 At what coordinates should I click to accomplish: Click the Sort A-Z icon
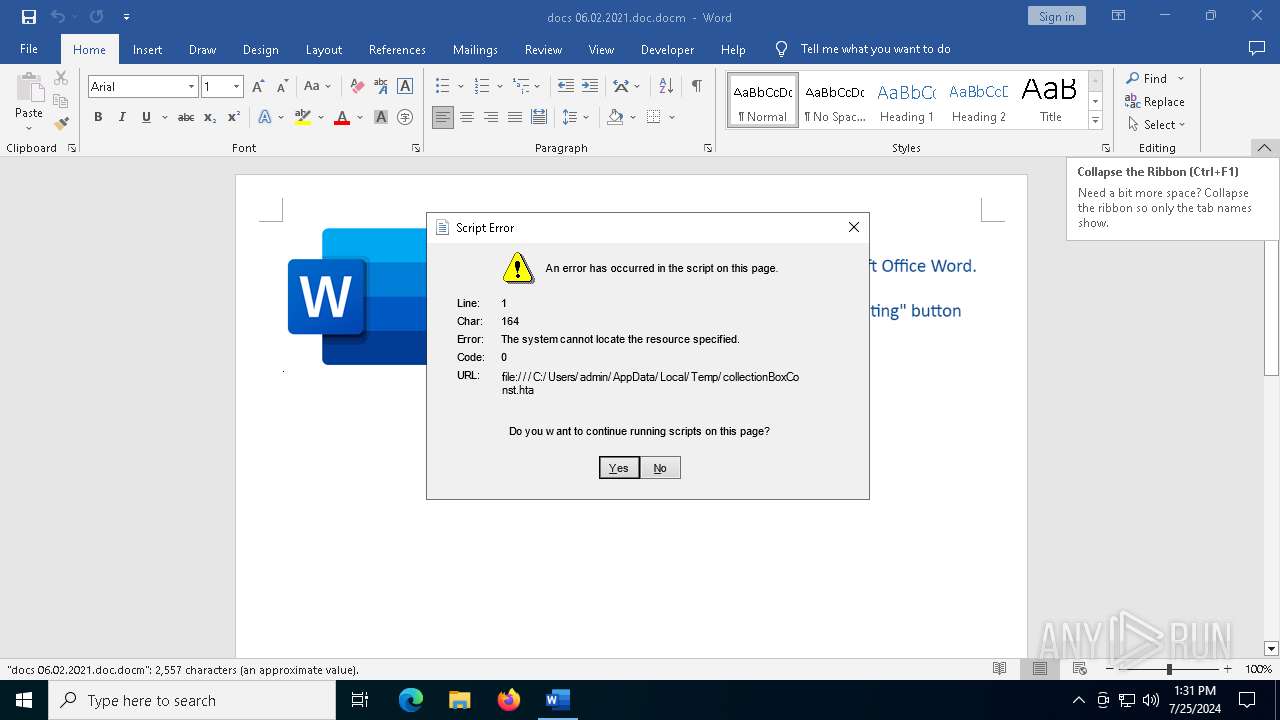[664, 87]
